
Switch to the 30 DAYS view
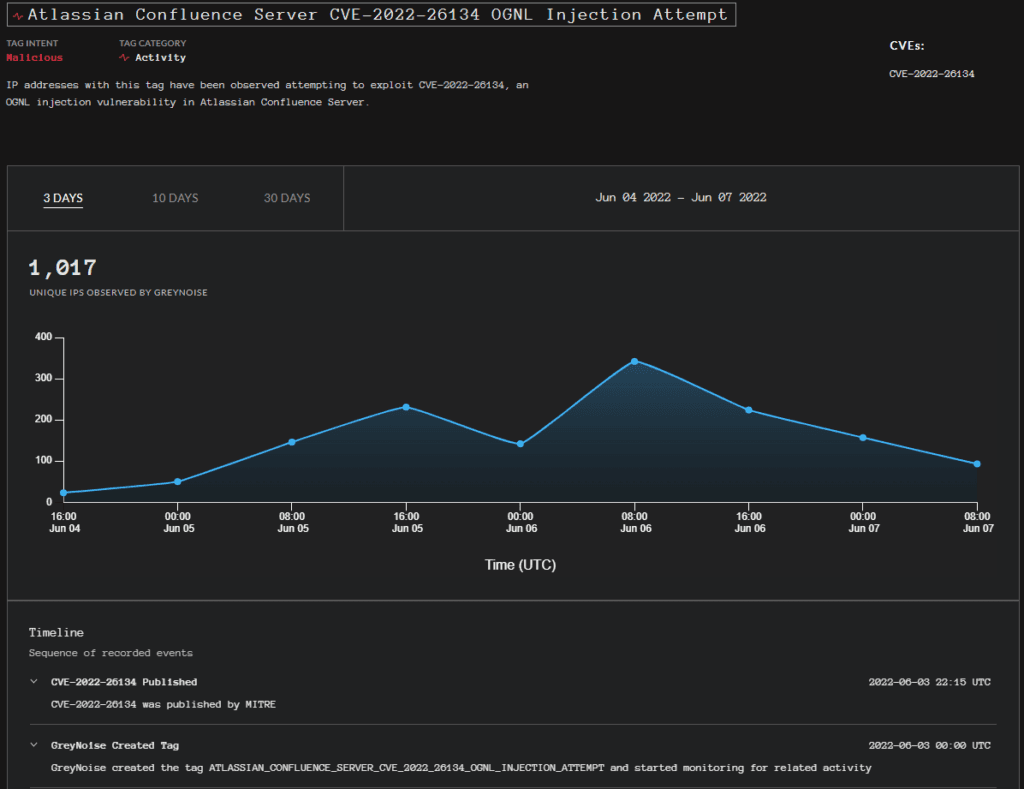point(287,198)
